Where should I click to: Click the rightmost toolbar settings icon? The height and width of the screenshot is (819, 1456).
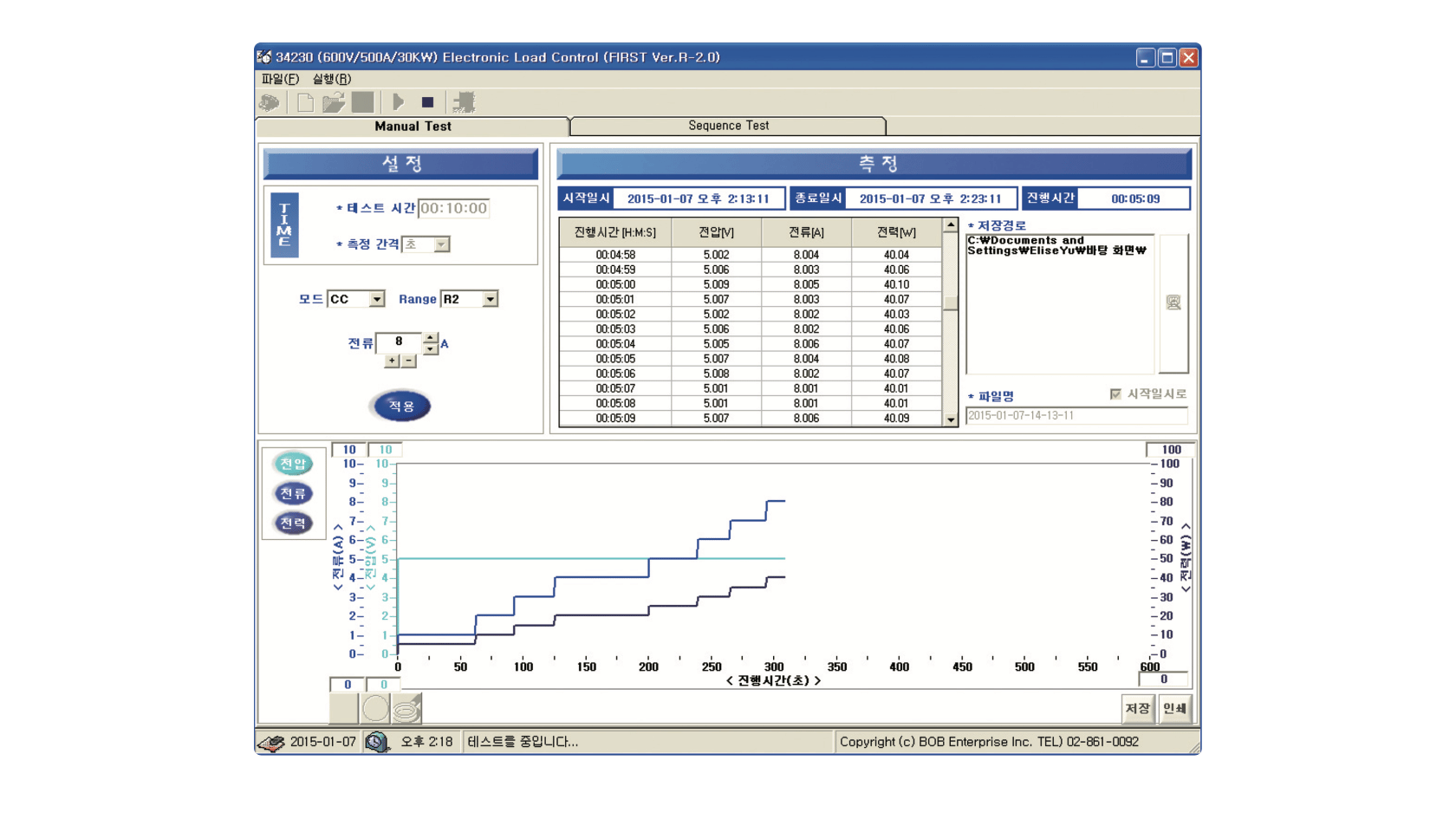tap(465, 102)
